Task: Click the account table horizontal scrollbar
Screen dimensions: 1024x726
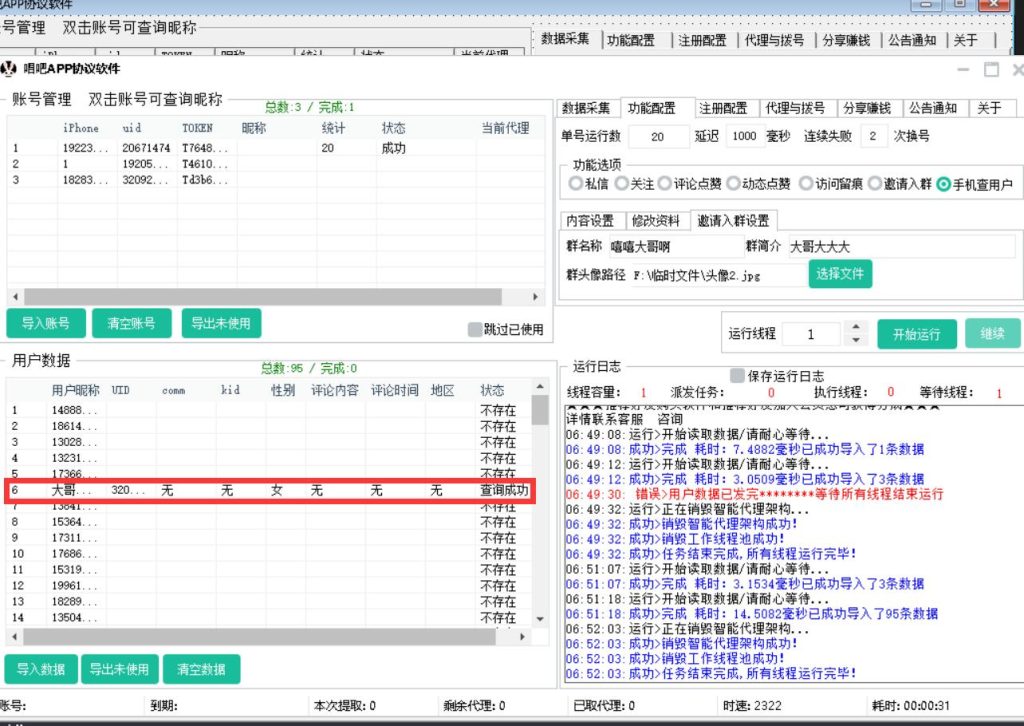Action: 270,297
